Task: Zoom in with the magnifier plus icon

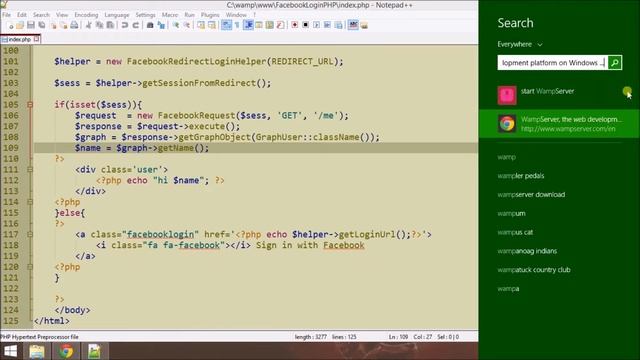Action: click(176, 25)
